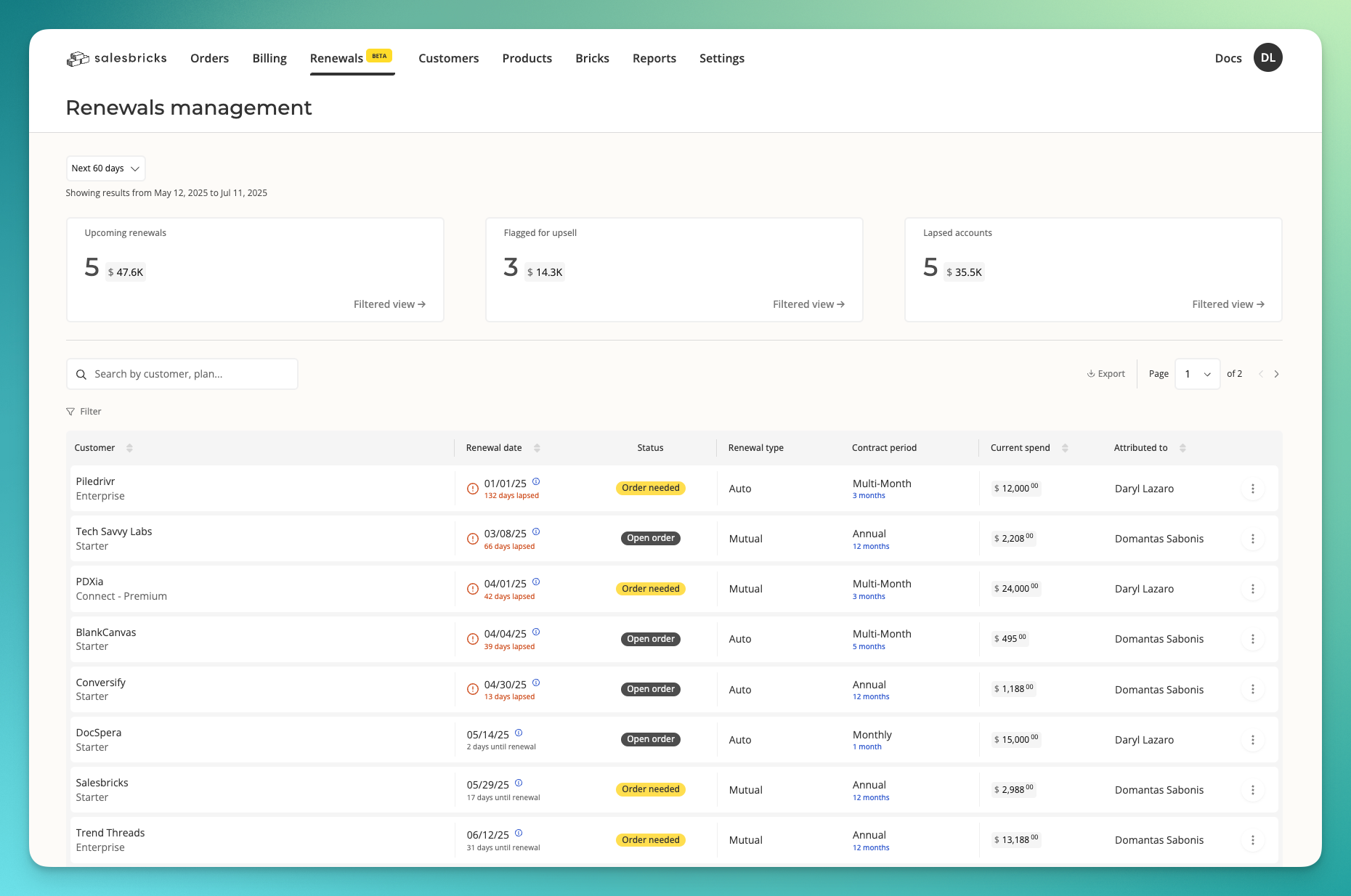Open the Settings tab
Image resolution: width=1351 pixels, height=896 pixels.
tap(721, 58)
